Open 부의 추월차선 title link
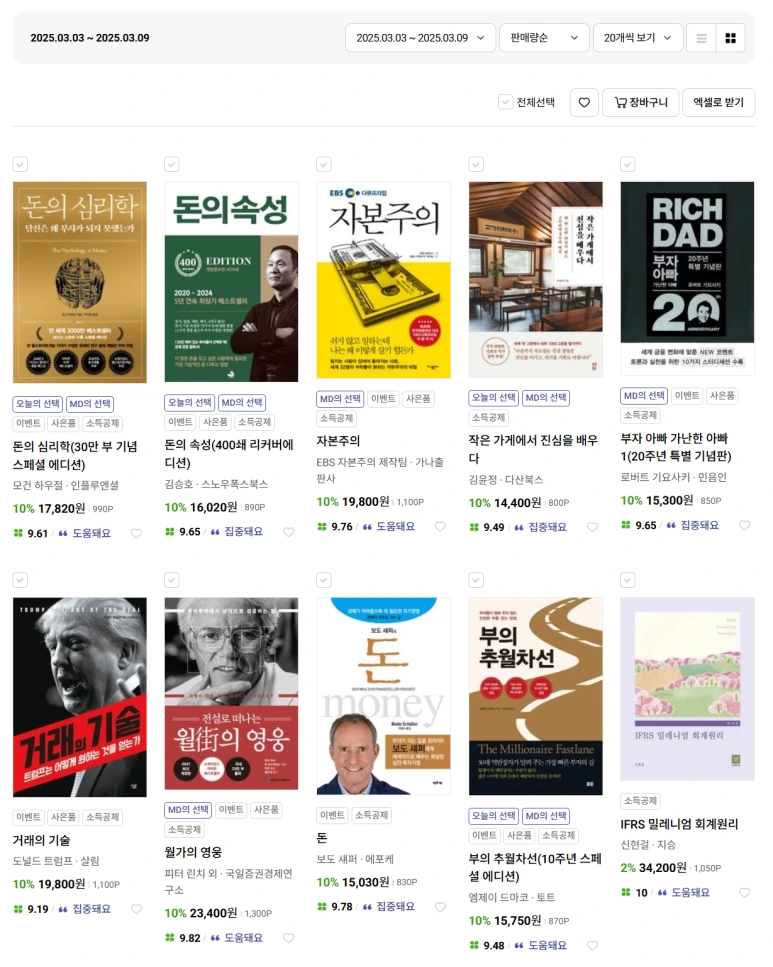 535,867
